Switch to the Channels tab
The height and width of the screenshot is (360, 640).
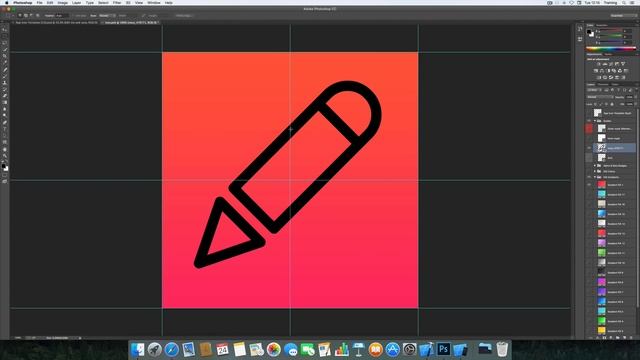[603, 84]
